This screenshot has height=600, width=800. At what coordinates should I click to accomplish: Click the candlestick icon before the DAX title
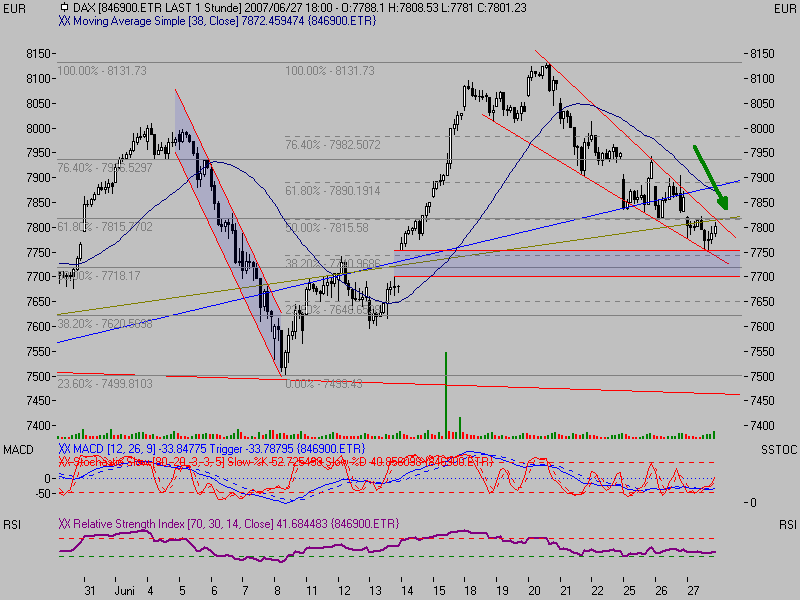[x=64, y=7]
